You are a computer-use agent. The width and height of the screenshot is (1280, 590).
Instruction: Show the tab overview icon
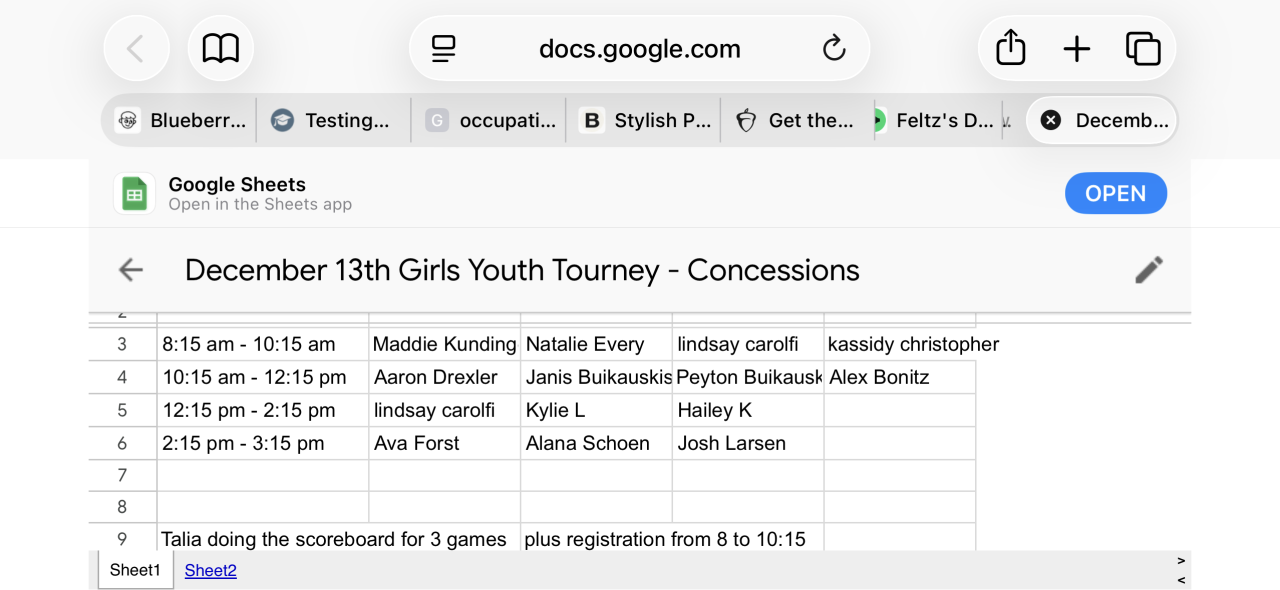tap(1142, 48)
